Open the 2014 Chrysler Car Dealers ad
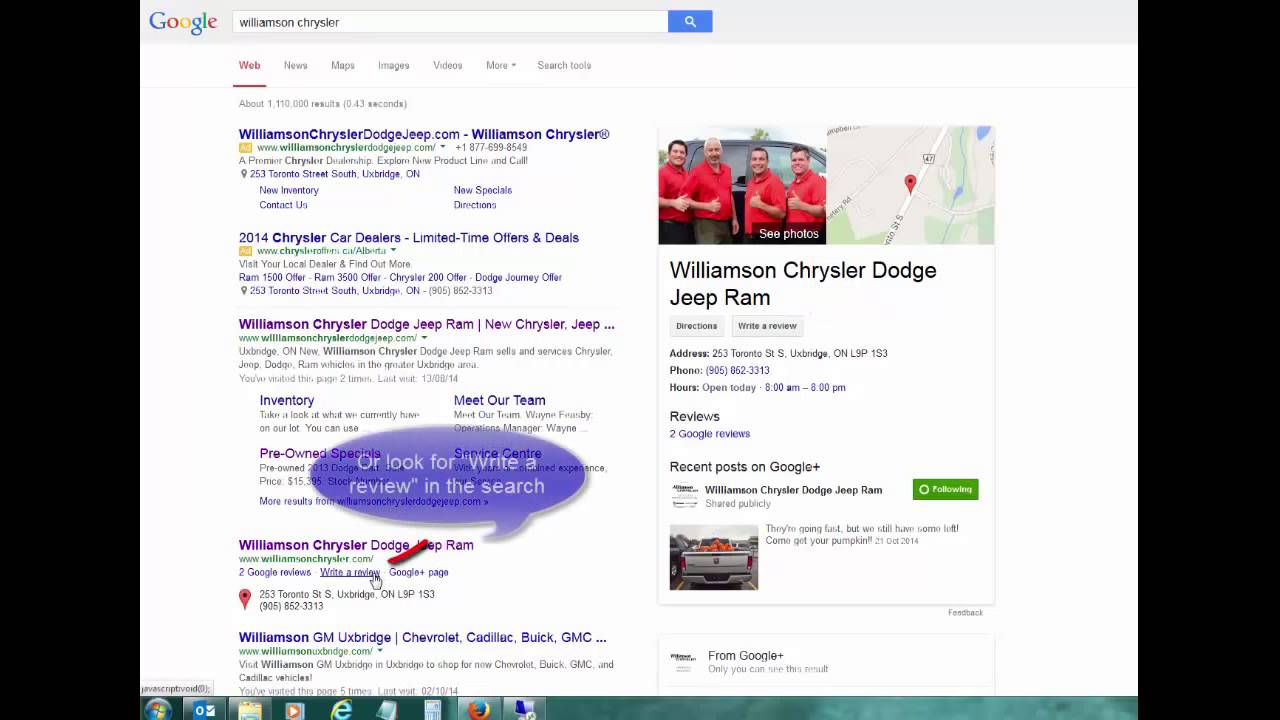The width and height of the screenshot is (1280, 720). 409,238
